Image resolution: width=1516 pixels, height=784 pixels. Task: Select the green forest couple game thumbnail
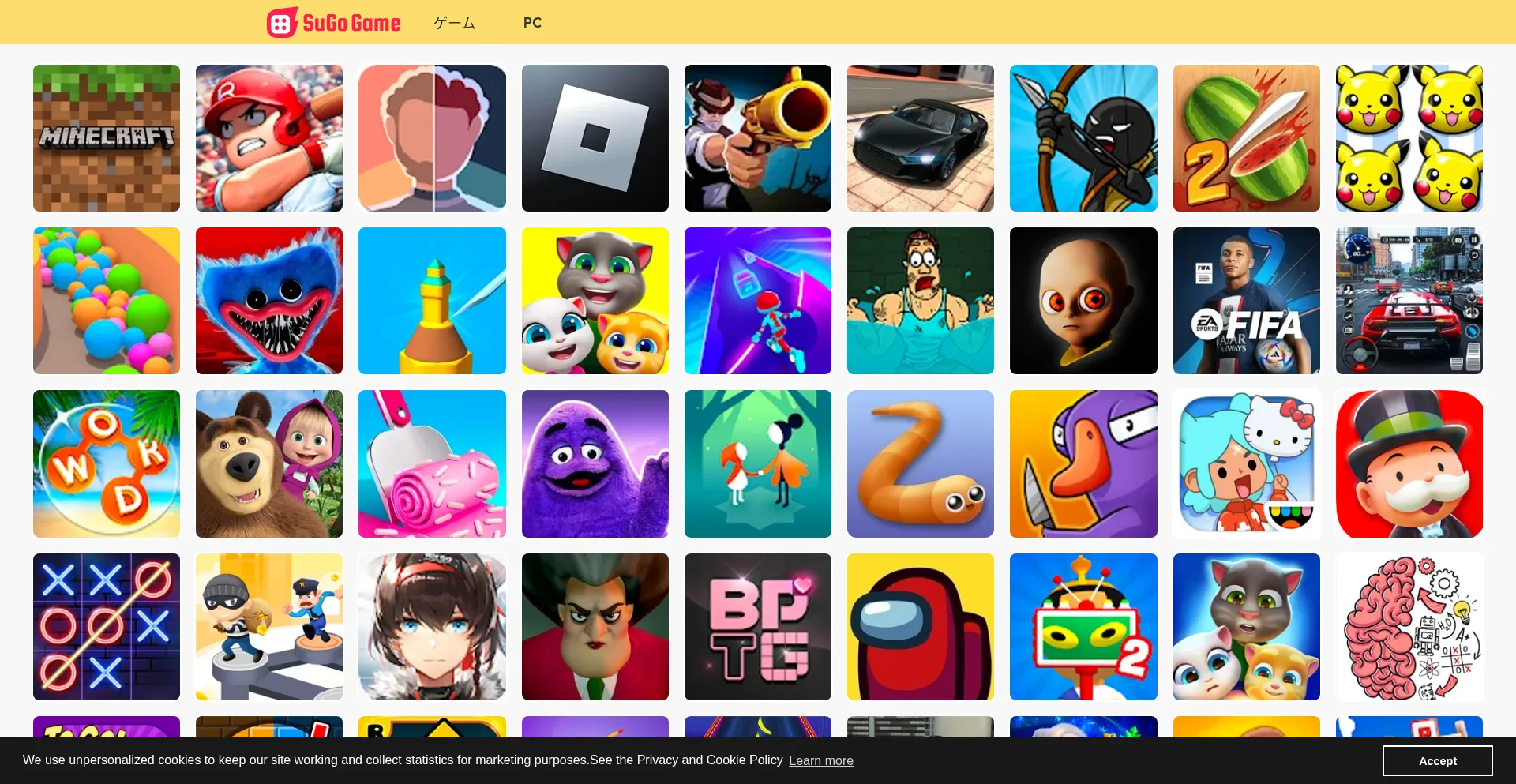click(x=758, y=464)
